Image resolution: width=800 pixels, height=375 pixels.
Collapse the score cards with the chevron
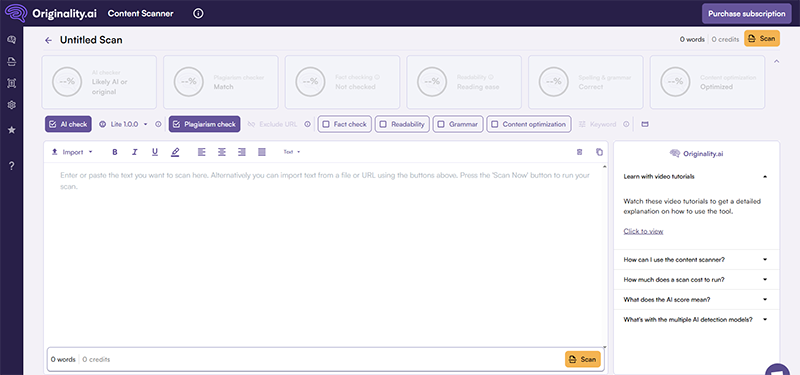(x=777, y=62)
